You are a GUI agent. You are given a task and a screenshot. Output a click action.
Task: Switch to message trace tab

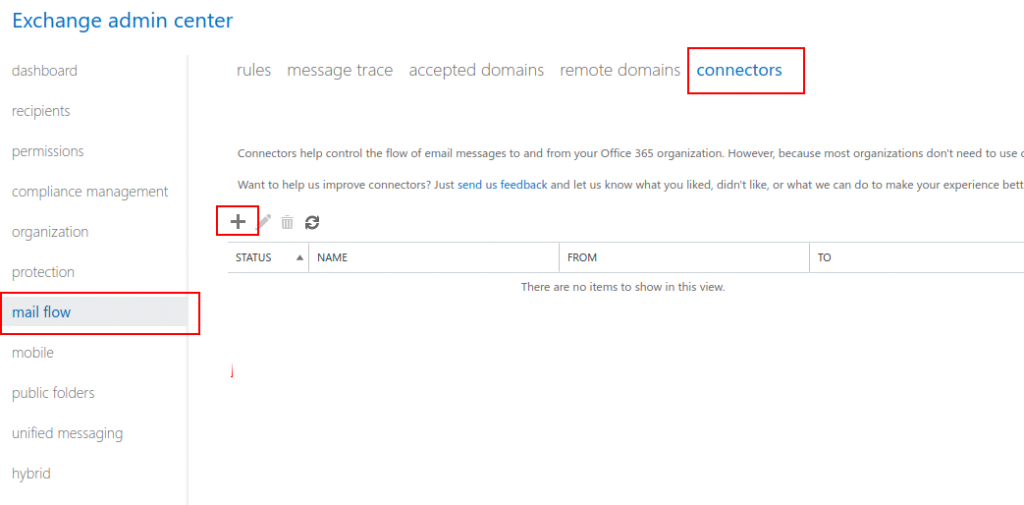[x=340, y=70]
